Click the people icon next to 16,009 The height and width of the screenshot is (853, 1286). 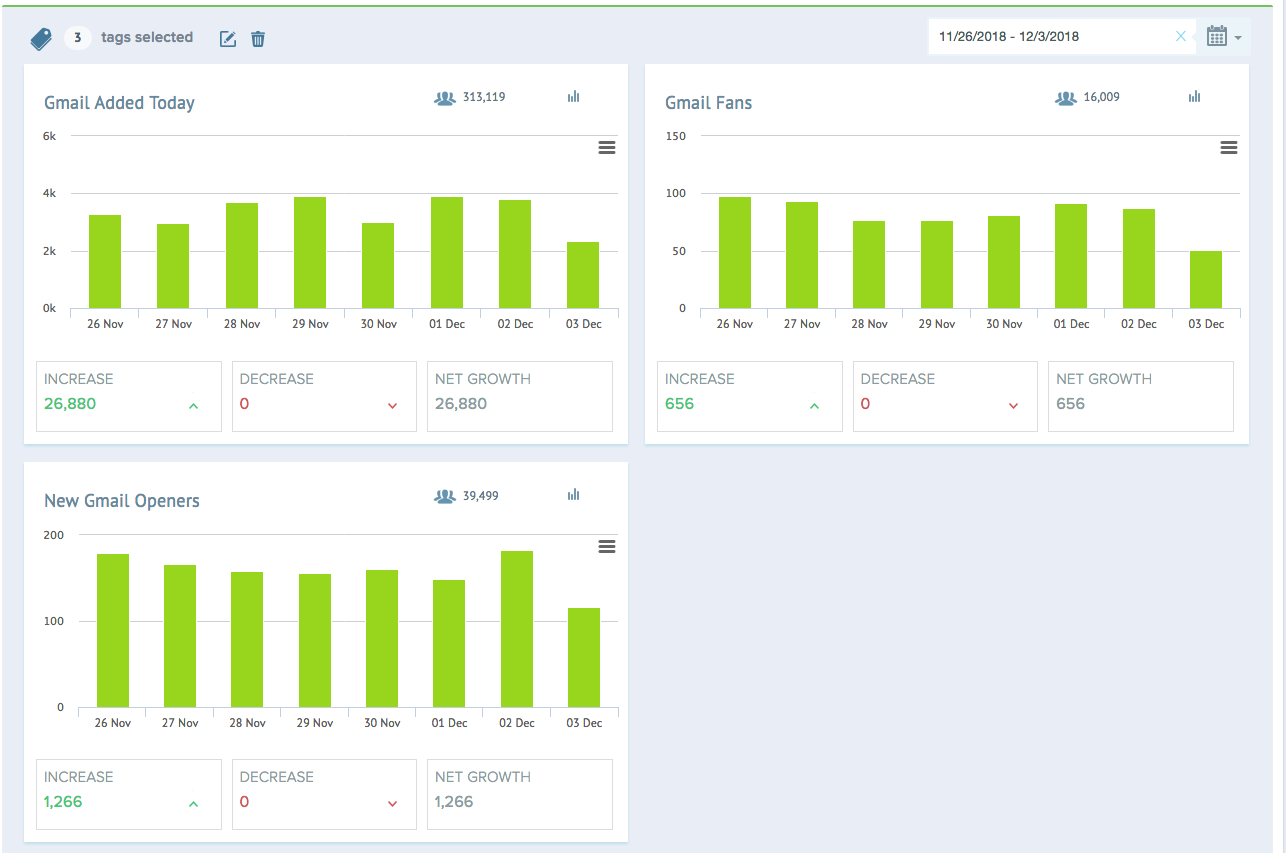pos(1066,98)
